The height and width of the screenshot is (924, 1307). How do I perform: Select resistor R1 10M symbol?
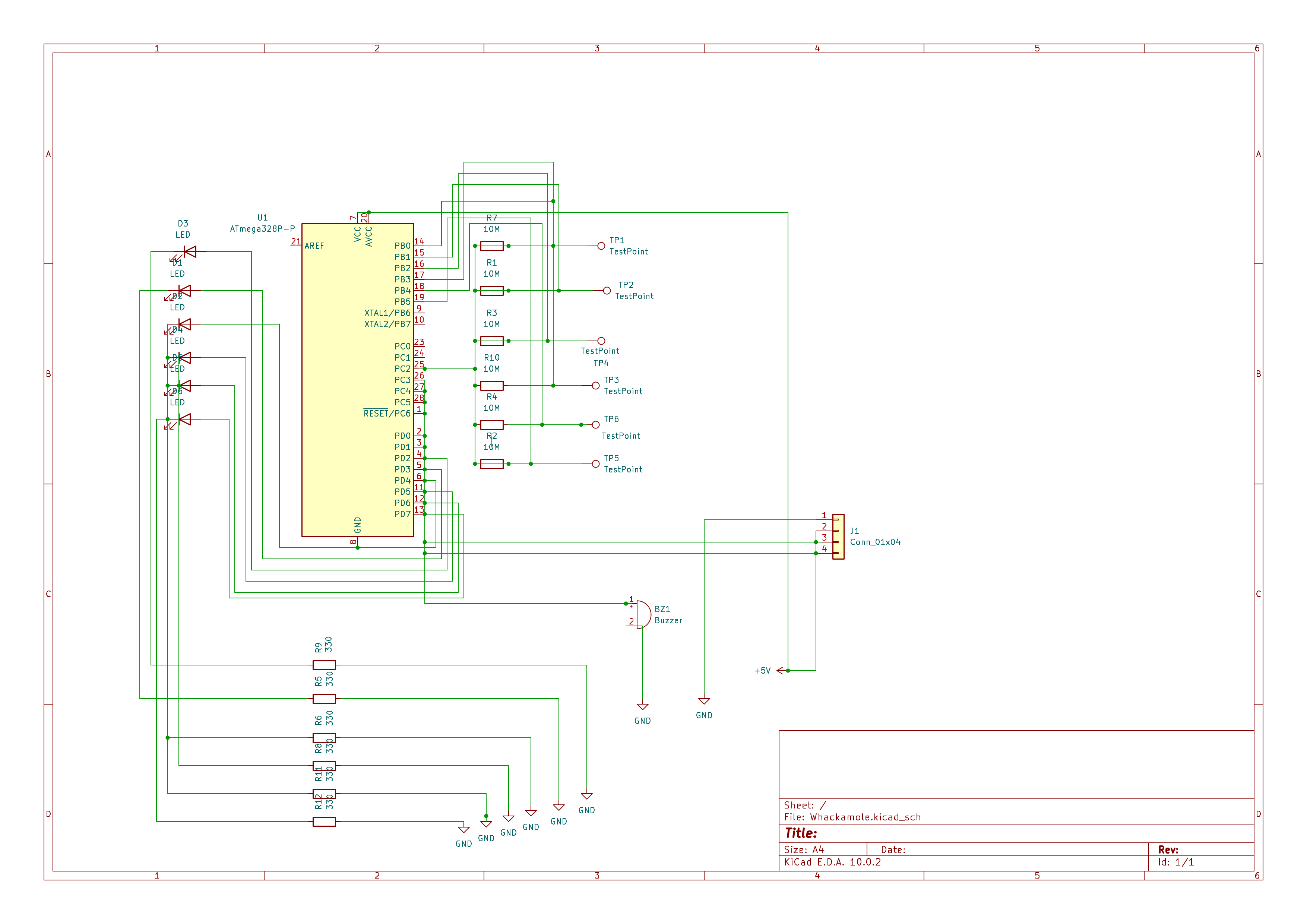(x=492, y=291)
